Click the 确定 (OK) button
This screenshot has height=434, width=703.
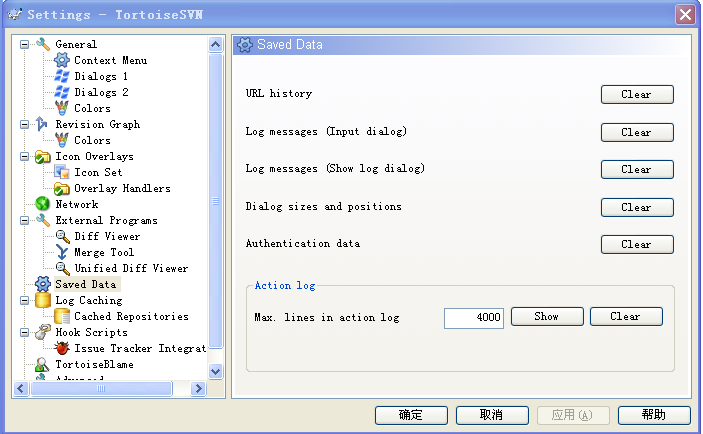[x=411, y=415]
